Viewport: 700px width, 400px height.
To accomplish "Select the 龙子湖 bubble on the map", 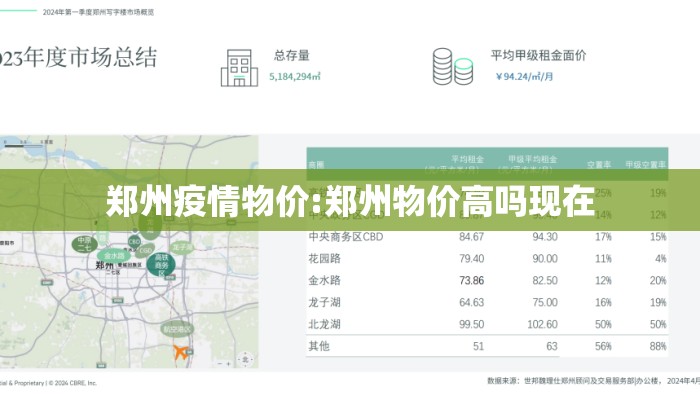I will [x=182, y=246].
